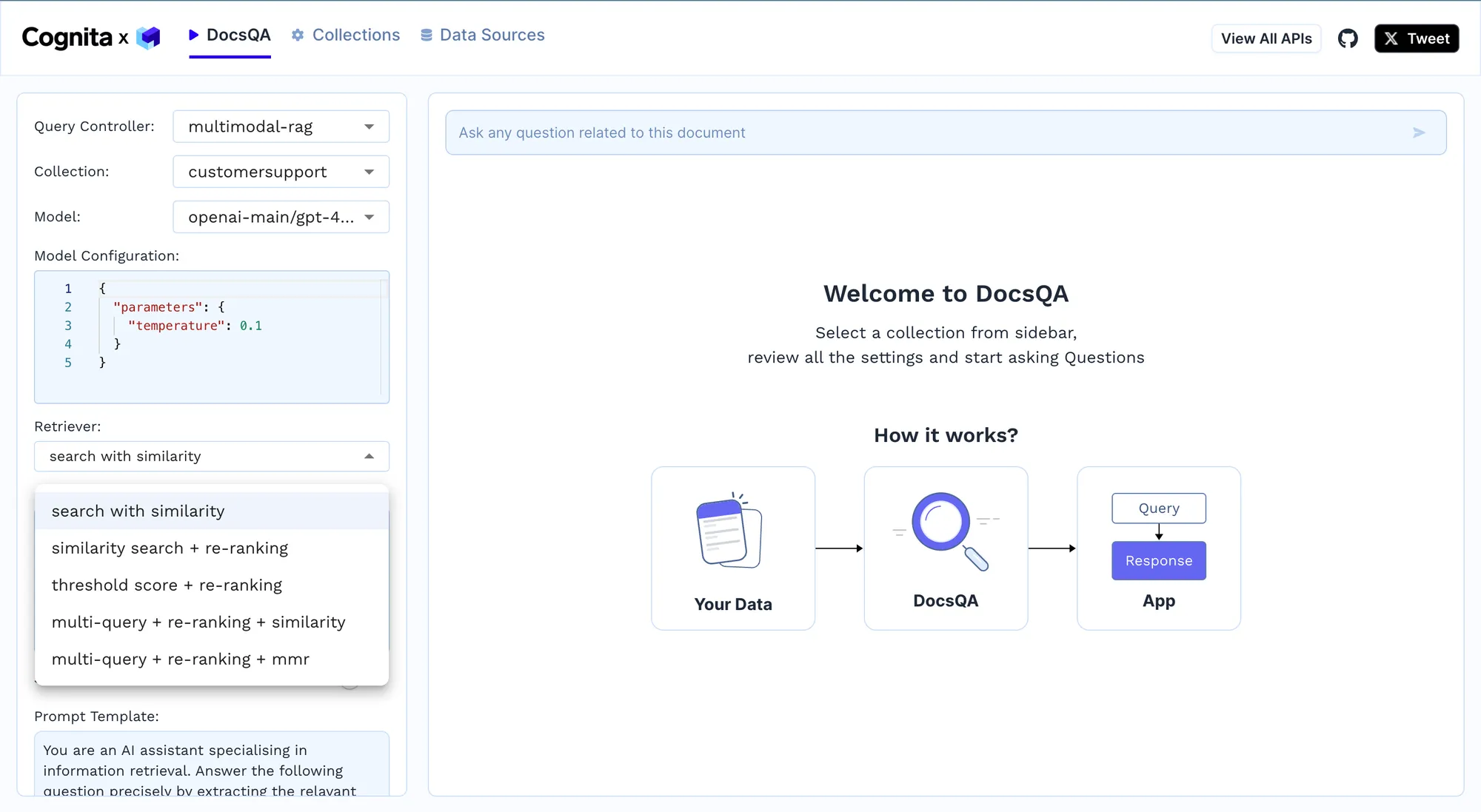Click the Your Data document icon
The width and height of the screenshot is (1481, 812).
[729, 532]
